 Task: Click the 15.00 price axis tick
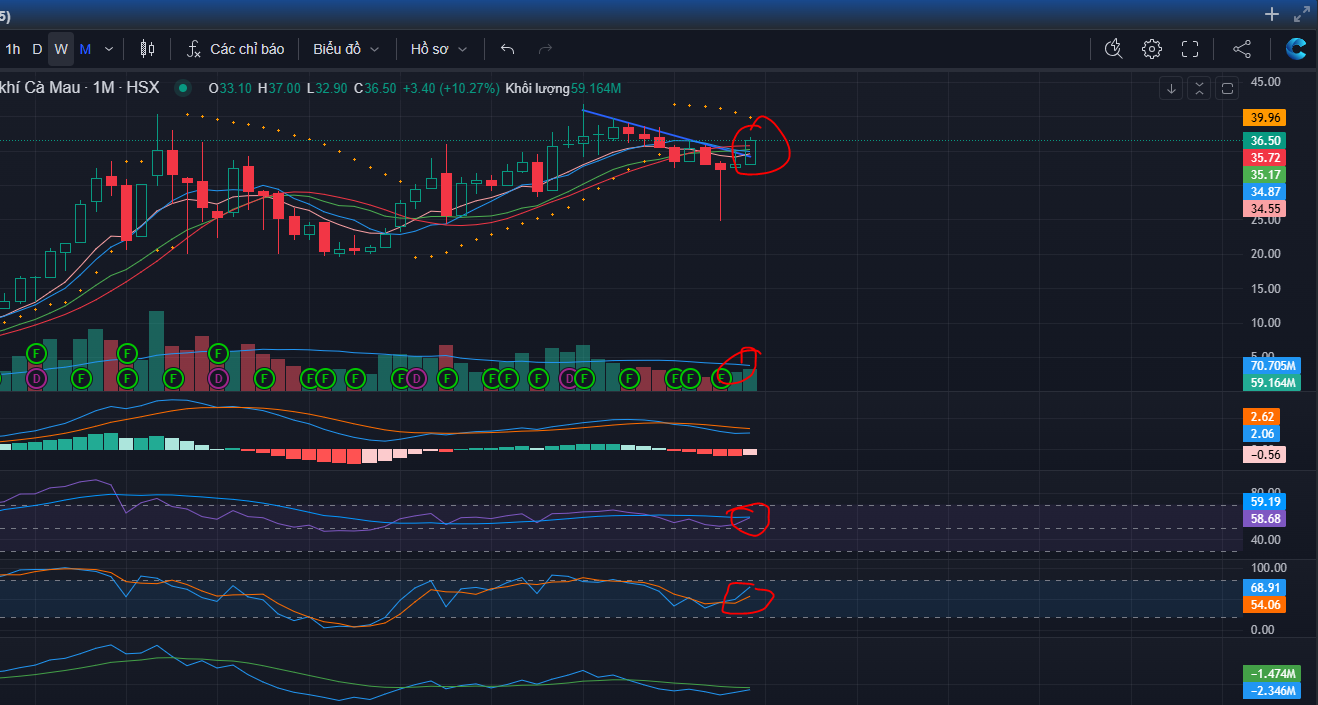[x=1265, y=289]
